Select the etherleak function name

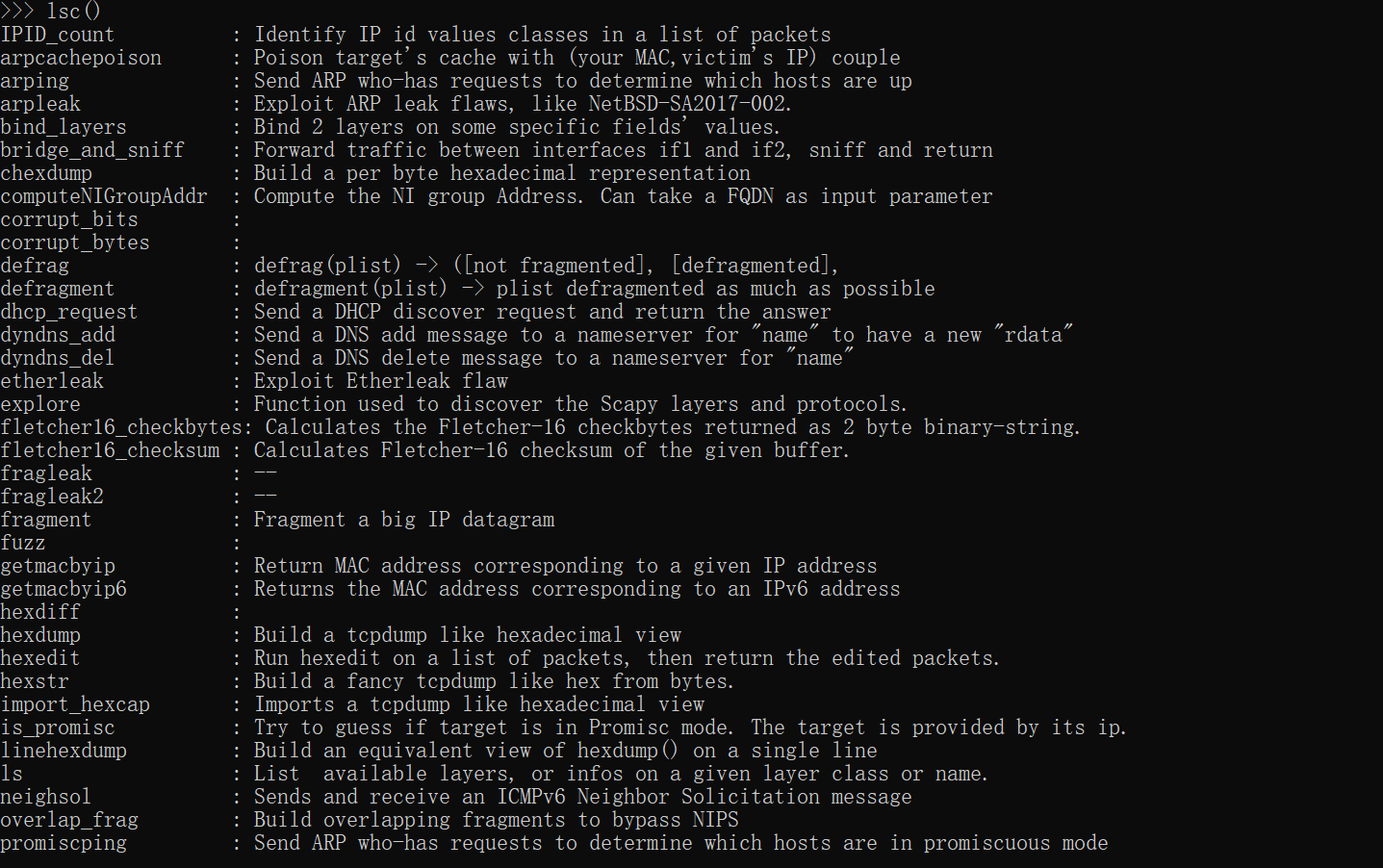click(x=52, y=381)
